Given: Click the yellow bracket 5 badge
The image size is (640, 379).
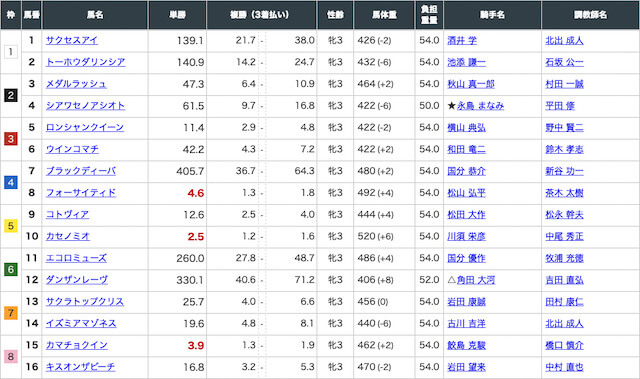Looking at the screenshot, I should pos(11,226).
